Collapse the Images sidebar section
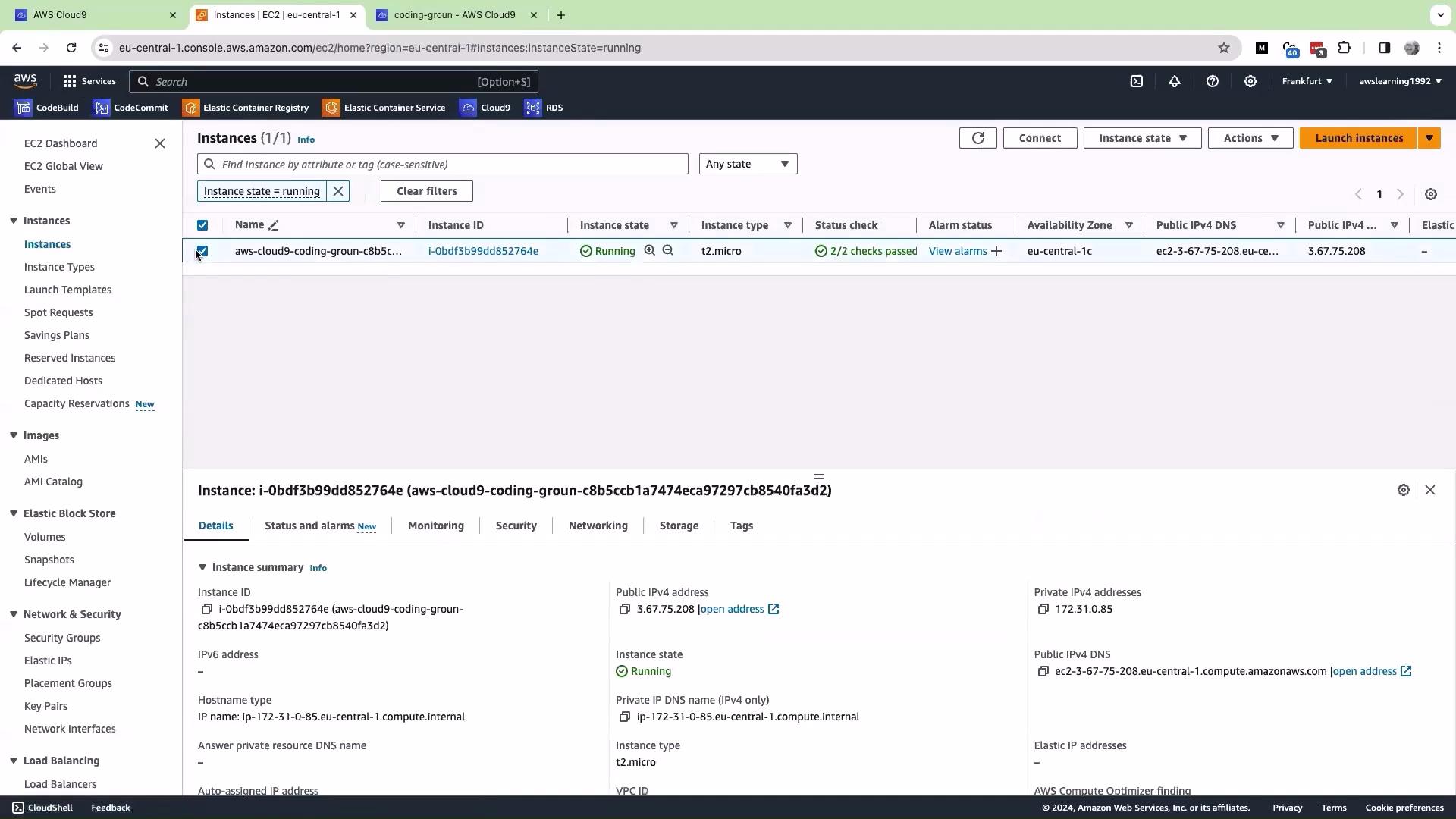This screenshot has height=819, width=1456. point(14,435)
